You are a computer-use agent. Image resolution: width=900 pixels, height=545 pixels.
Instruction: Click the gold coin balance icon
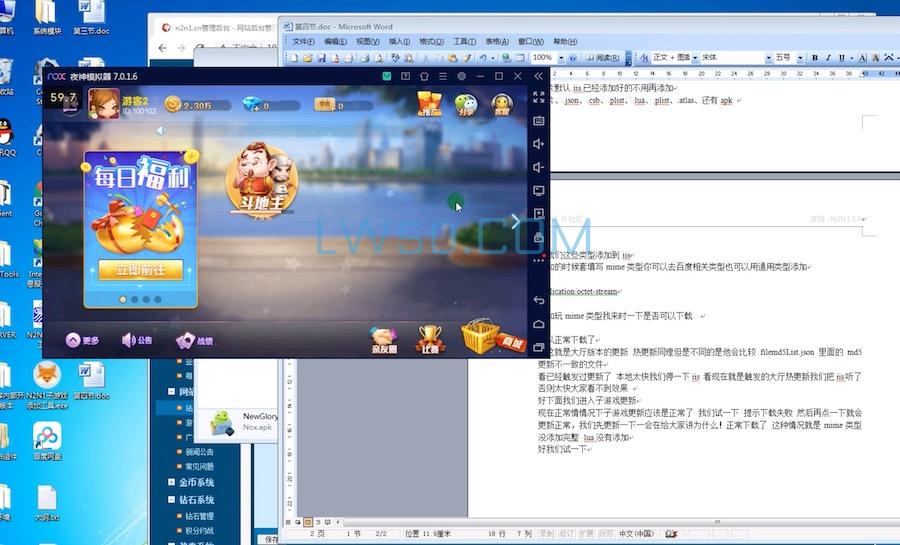(x=173, y=104)
